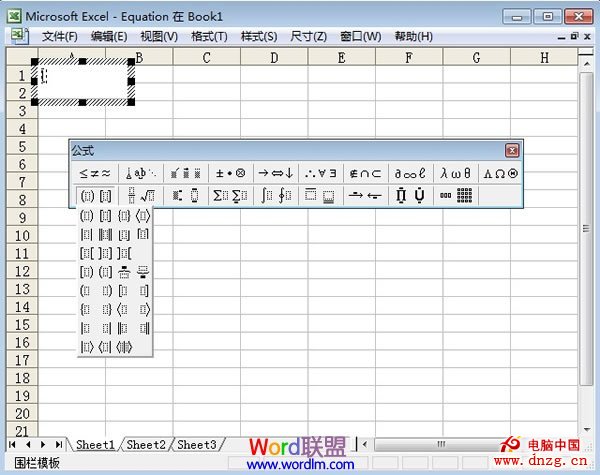Insert curly braces fence template
This screenshot has width=600, height=475.
pyautogui.click(x=124, y=216)
